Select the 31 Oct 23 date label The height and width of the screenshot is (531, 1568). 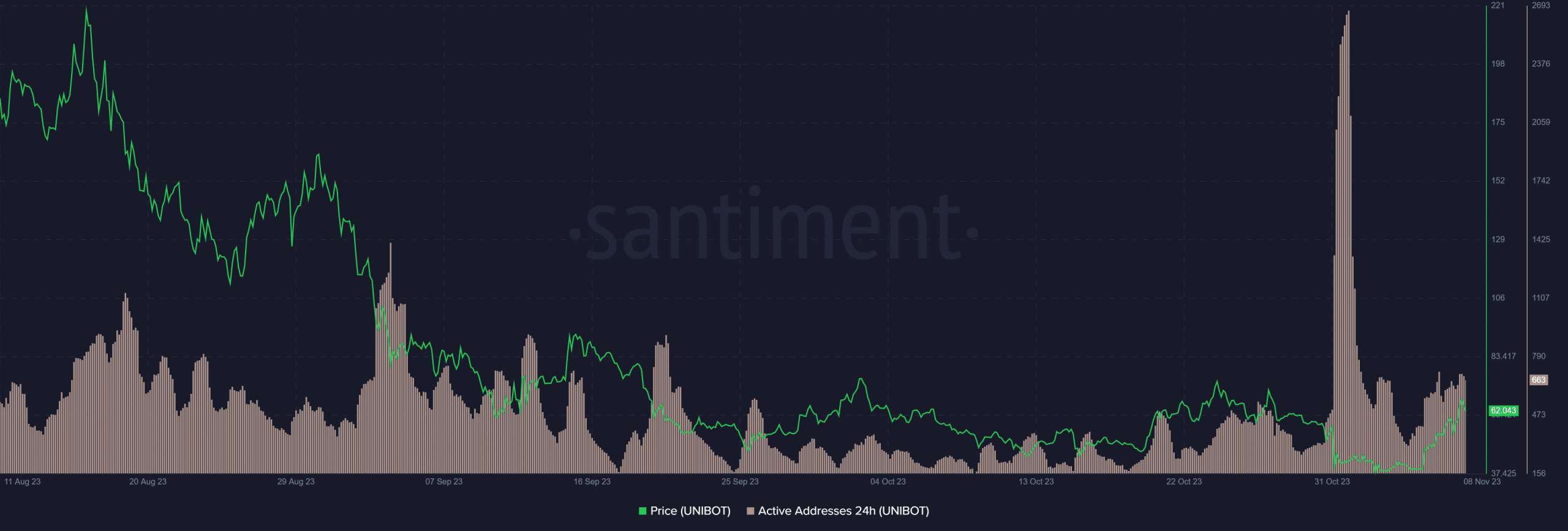pyautogui.click(x=1332, y=481)
